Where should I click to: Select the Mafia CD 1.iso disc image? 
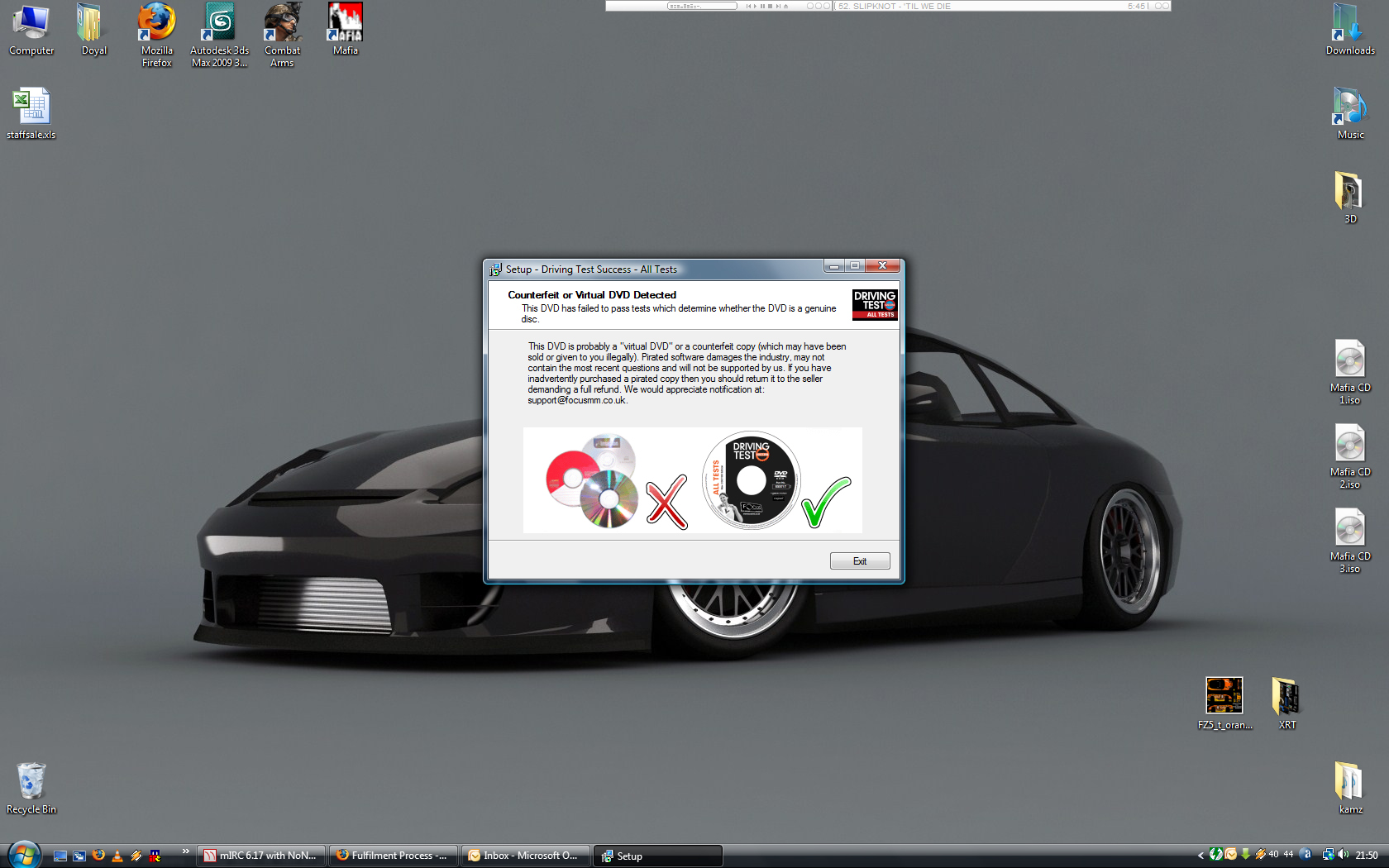1349,362
